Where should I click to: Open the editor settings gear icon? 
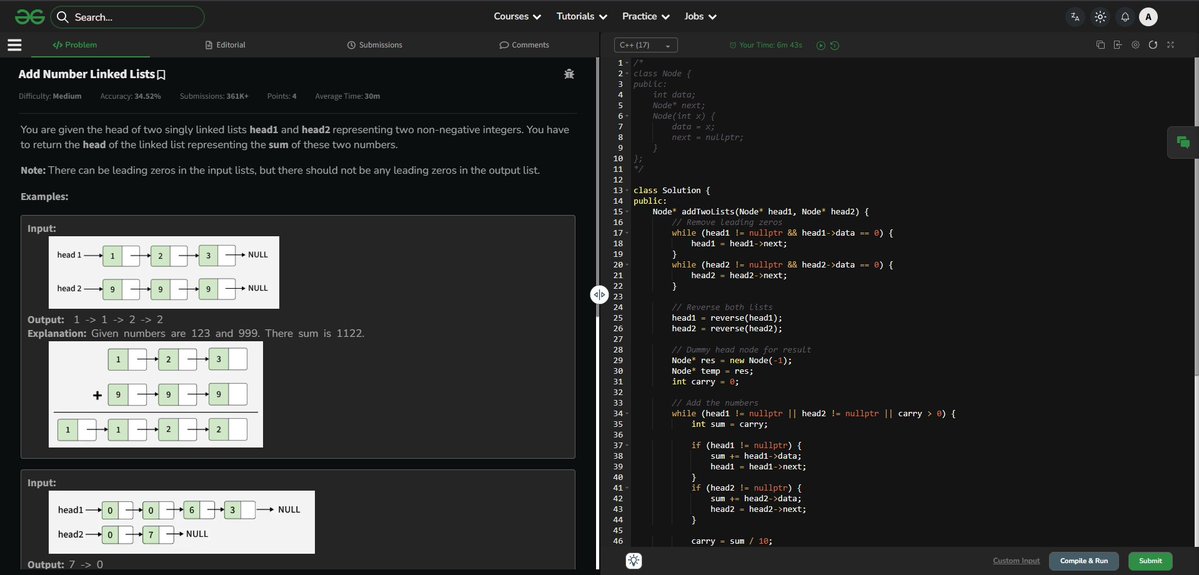pyautogui.click(x=1135, y=45)
